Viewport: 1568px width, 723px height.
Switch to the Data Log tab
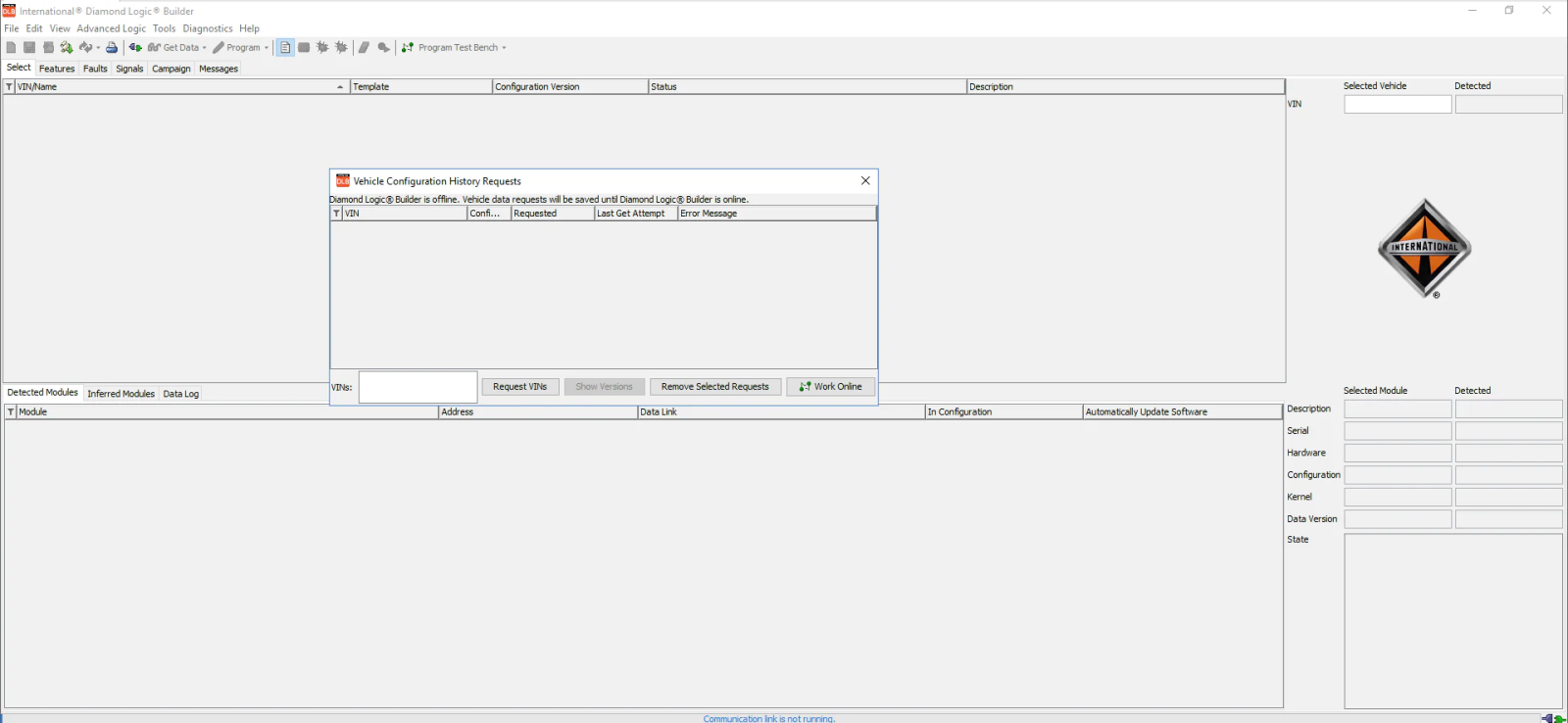(181, 394)
